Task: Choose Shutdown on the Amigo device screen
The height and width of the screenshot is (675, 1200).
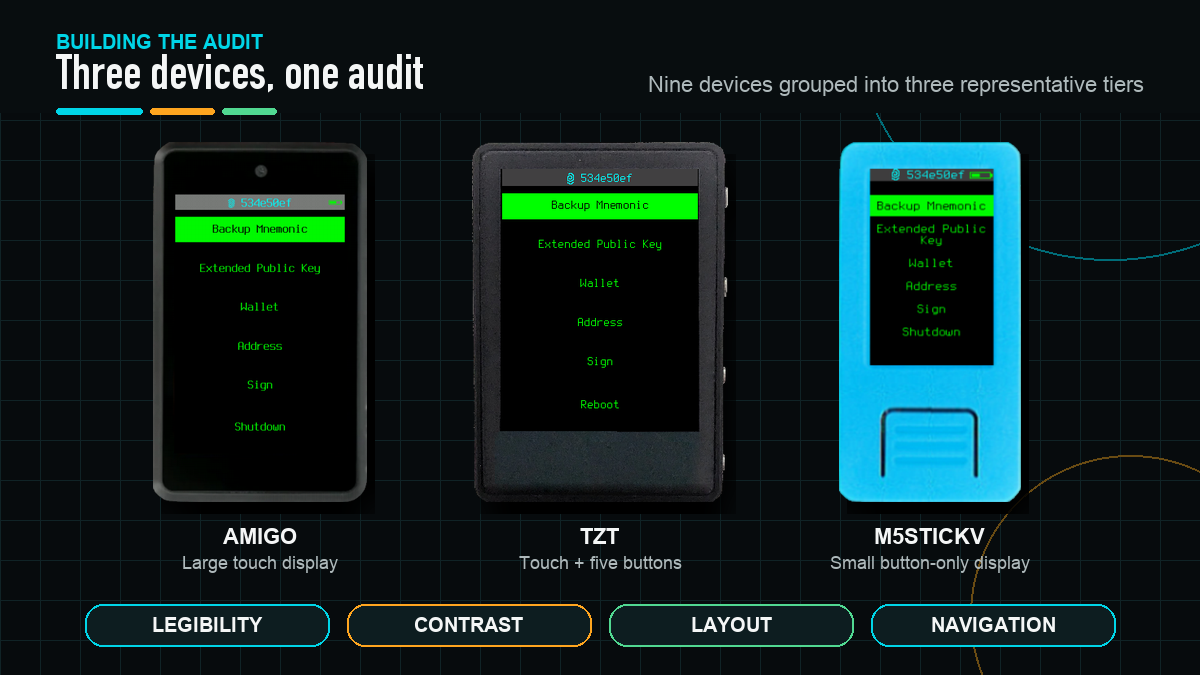Action: [260, 427]
